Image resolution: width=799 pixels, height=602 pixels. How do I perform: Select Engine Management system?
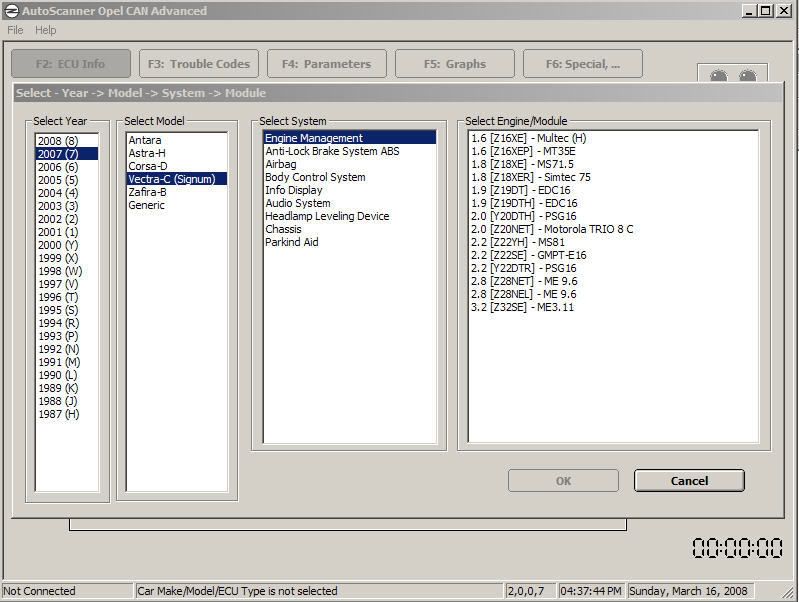[350, 138]
